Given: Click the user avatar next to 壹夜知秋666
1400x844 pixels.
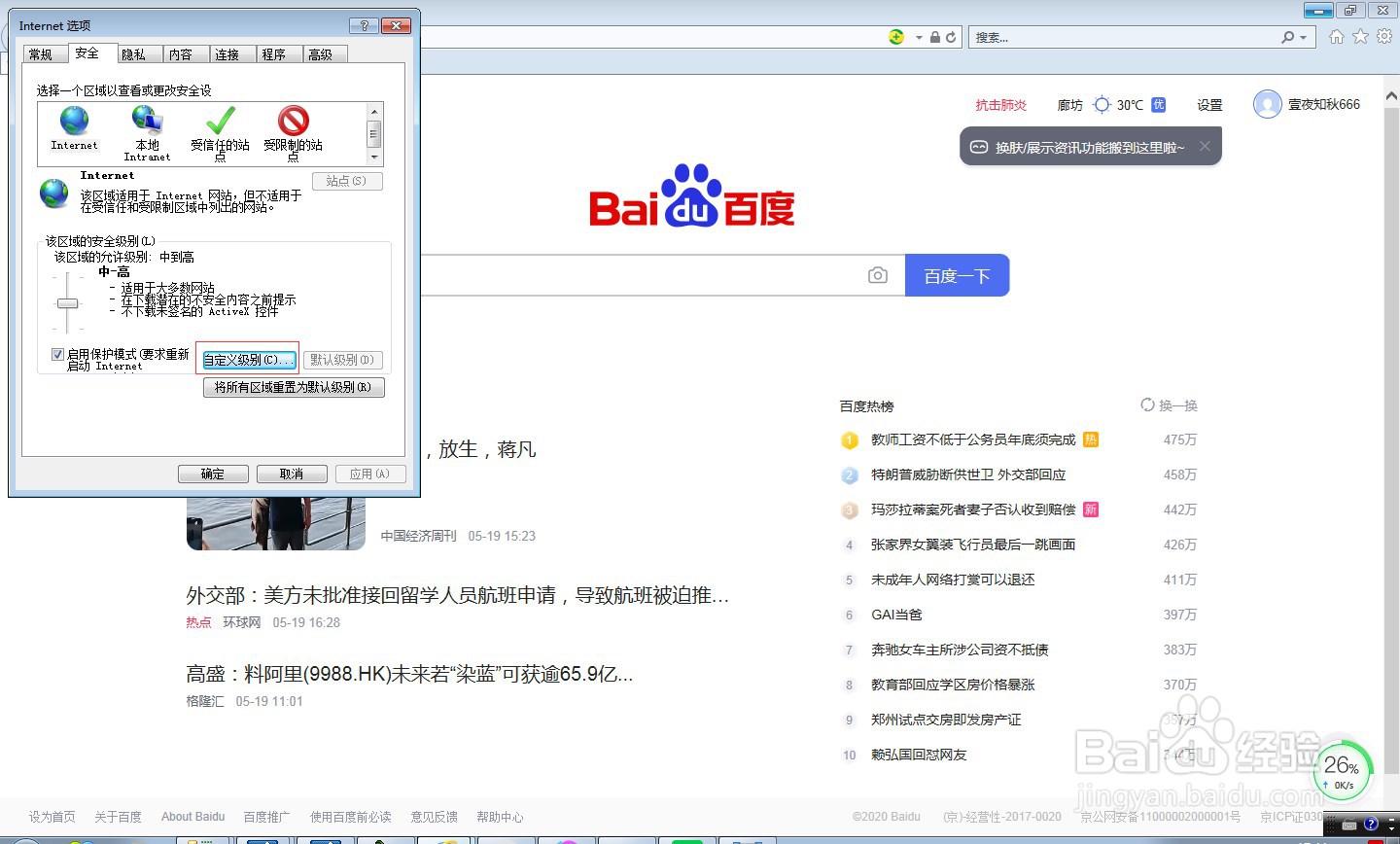Looking at the screenshot, I should 1268,104.
